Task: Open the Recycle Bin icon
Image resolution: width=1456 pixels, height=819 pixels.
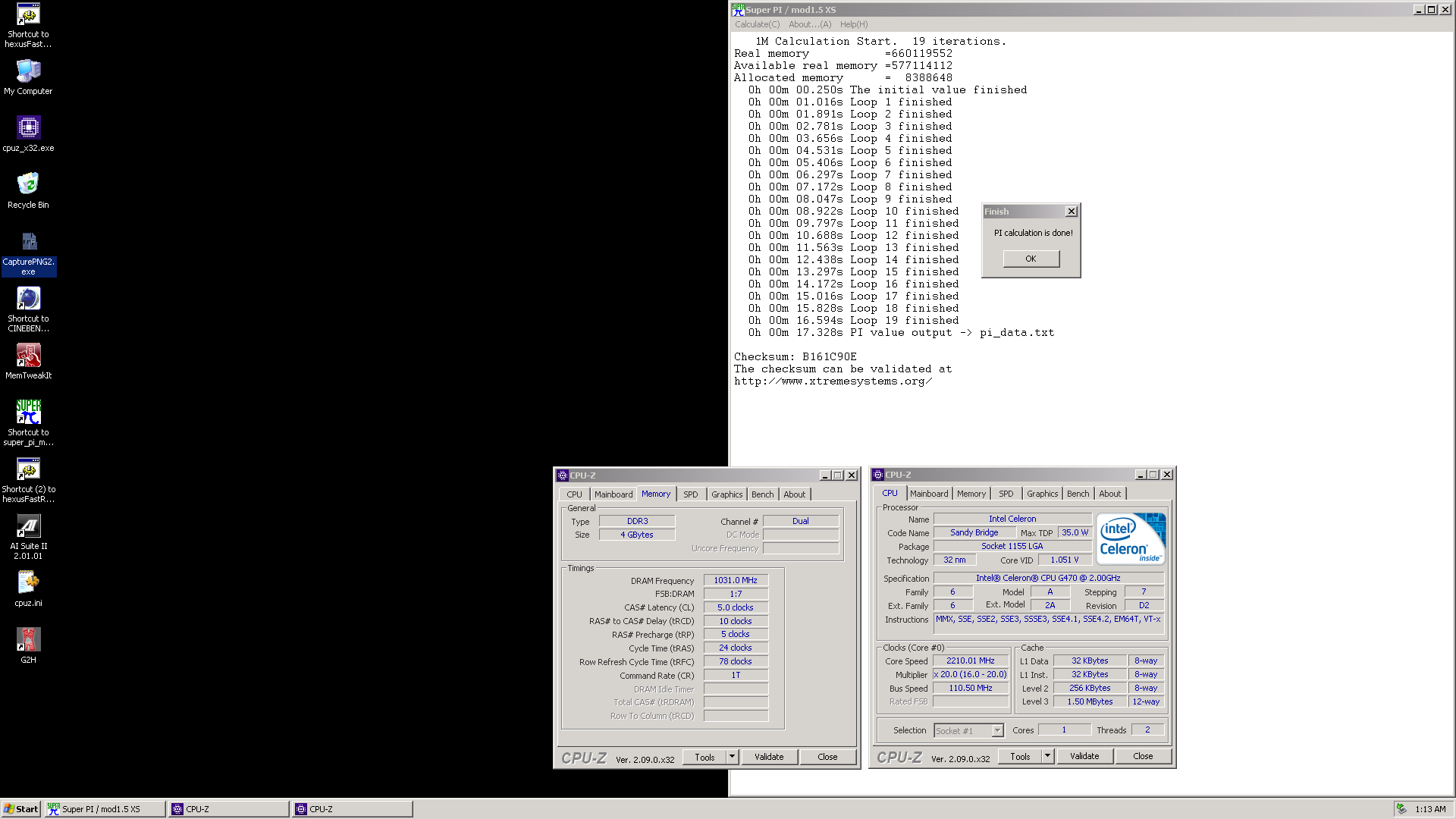Action: (28, 191)
